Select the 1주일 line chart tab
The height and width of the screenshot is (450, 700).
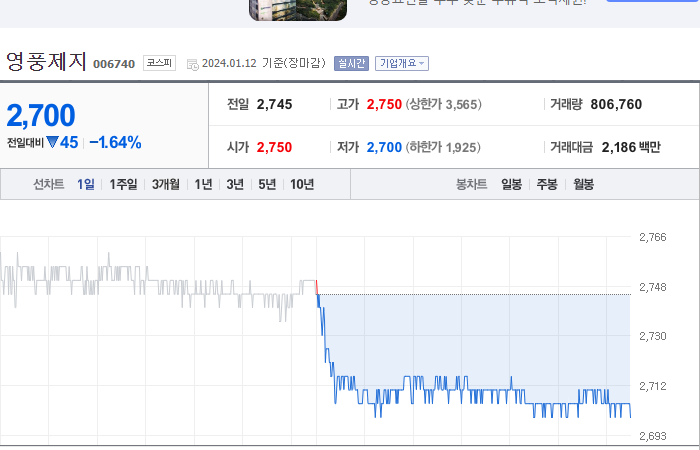[123, 184]
